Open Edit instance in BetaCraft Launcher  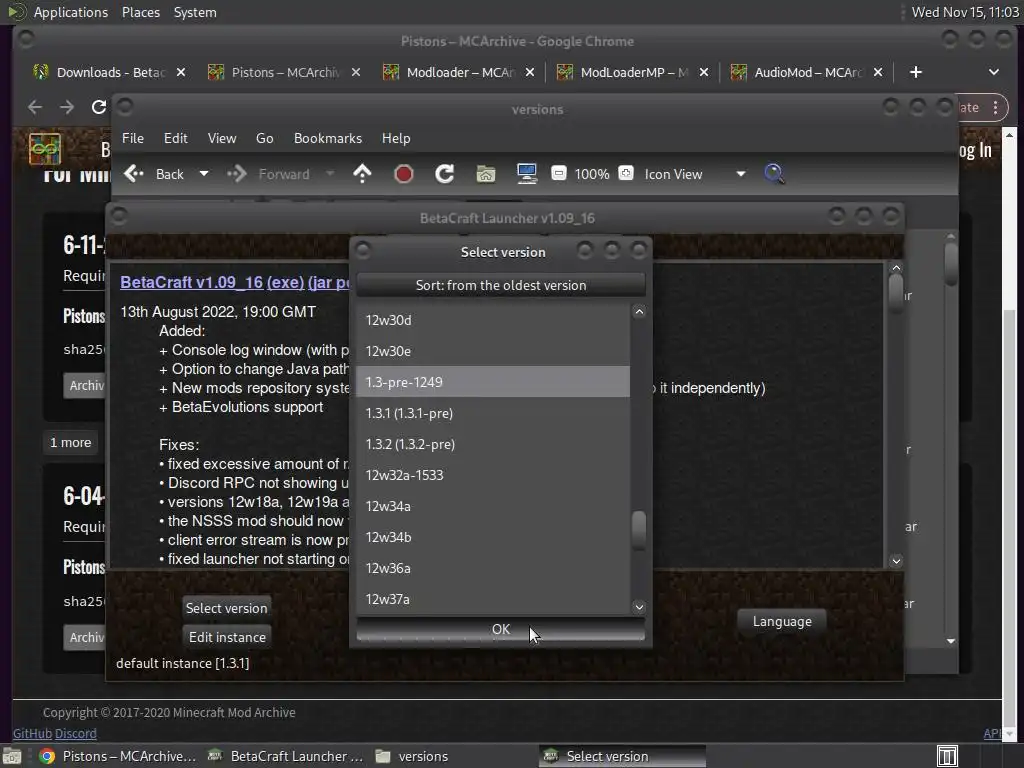pos(227,637)
